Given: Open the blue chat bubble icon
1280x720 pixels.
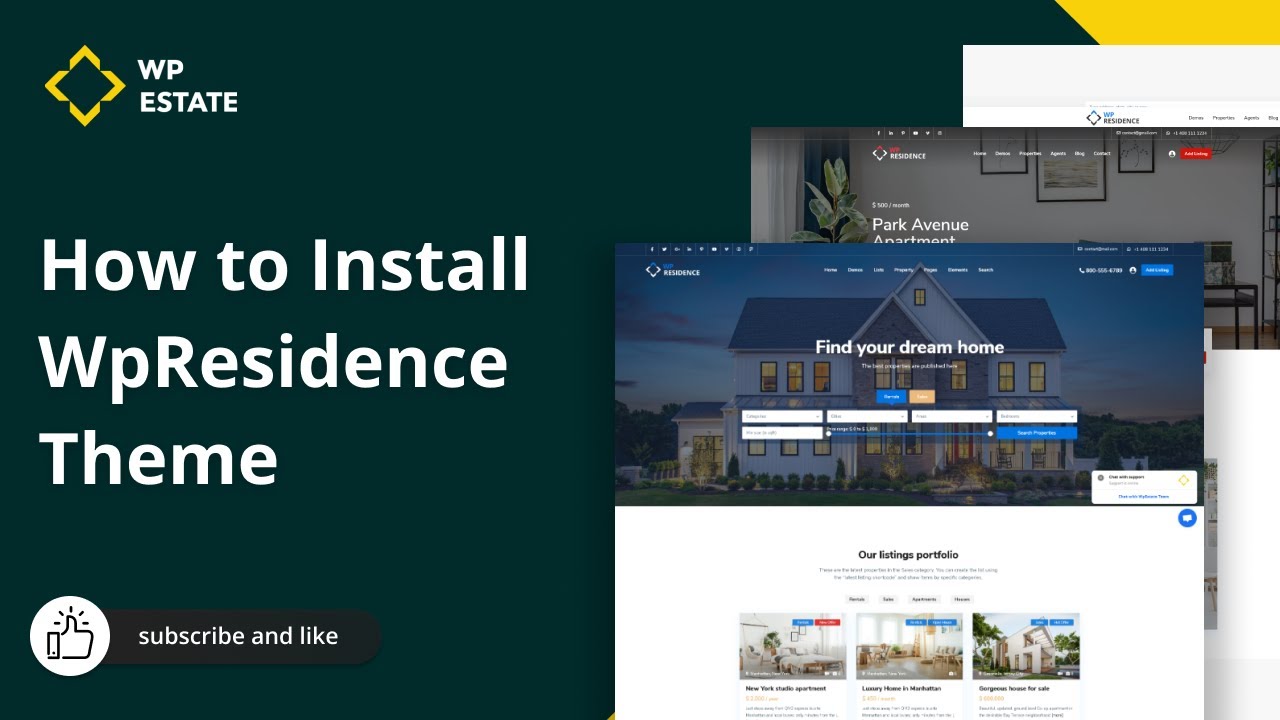Looking at the screenshot, I should click(1187, 518).
